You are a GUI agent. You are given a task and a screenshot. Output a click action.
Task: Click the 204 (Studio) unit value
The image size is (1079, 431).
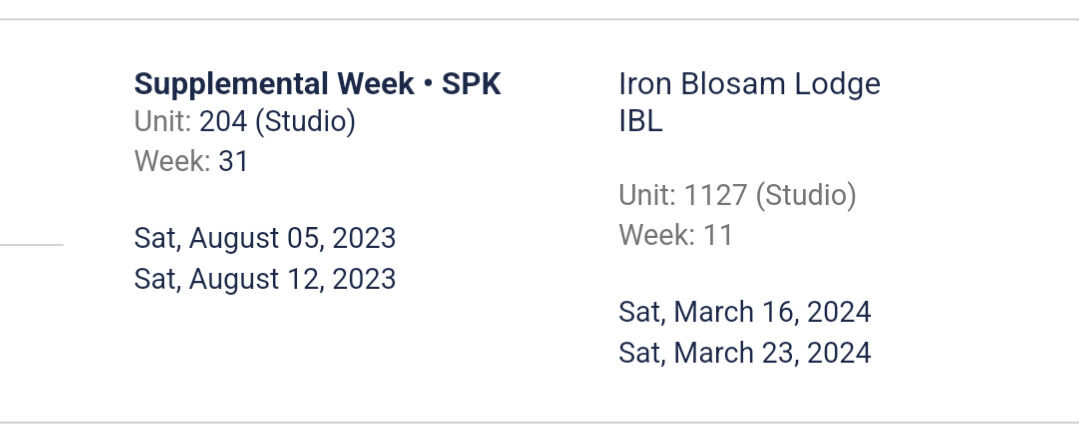tap(277, 122)
